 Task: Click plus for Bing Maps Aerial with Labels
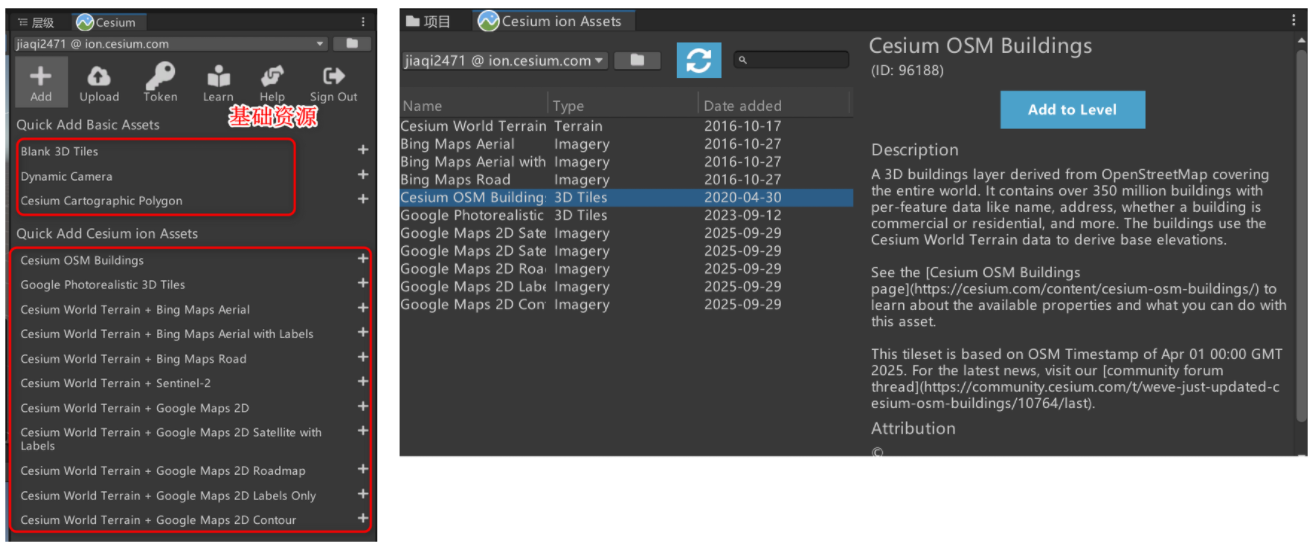pos(363,333)
